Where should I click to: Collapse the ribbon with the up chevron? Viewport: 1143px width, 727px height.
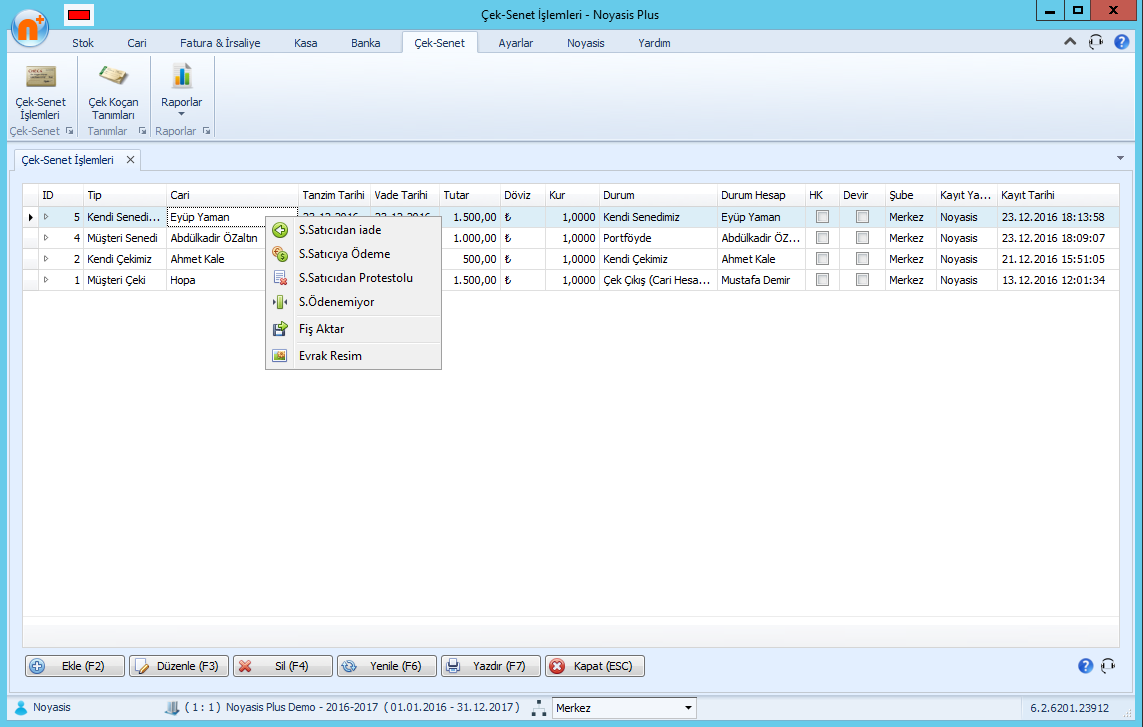point(1070,42)
